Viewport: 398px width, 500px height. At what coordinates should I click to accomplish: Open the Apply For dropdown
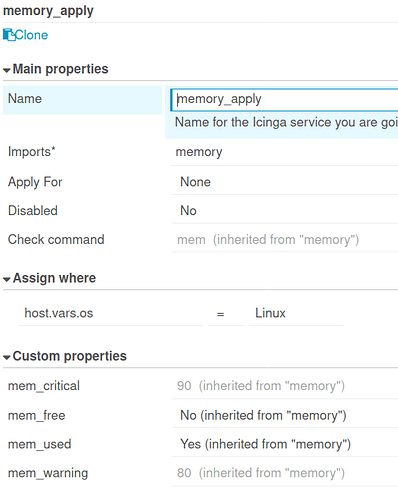pos(285,182)
